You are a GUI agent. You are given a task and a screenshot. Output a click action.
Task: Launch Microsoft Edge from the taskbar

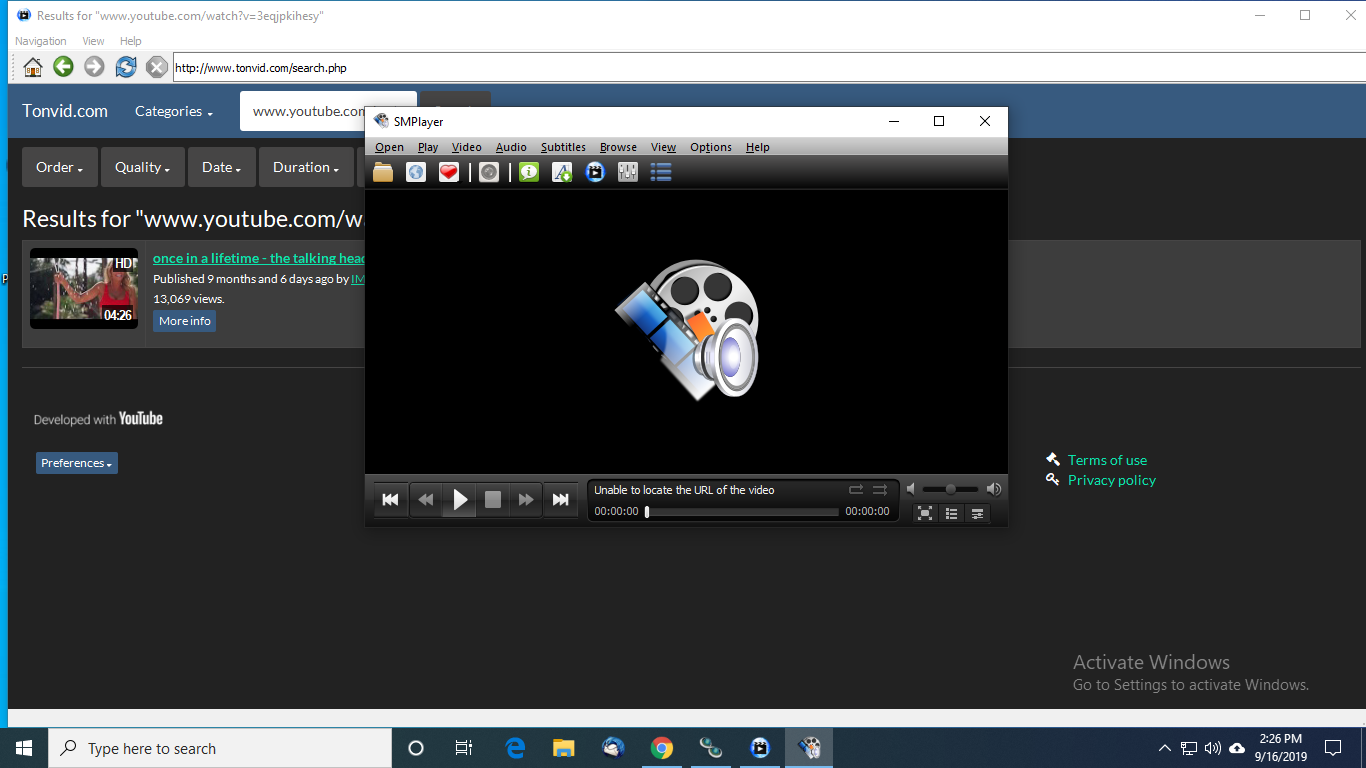tap(515, 748)
